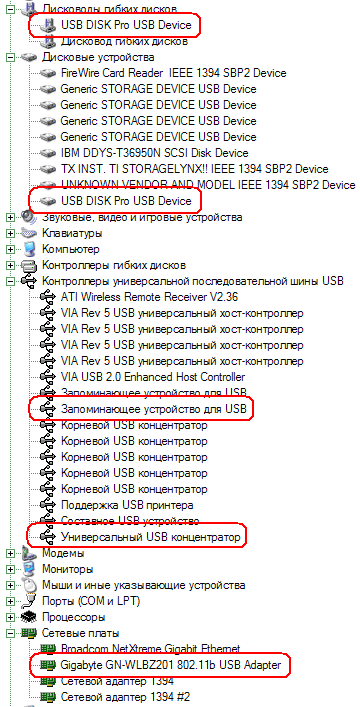Click the port icon beside Порты (COM и LPT)

(x=28, y=601)
